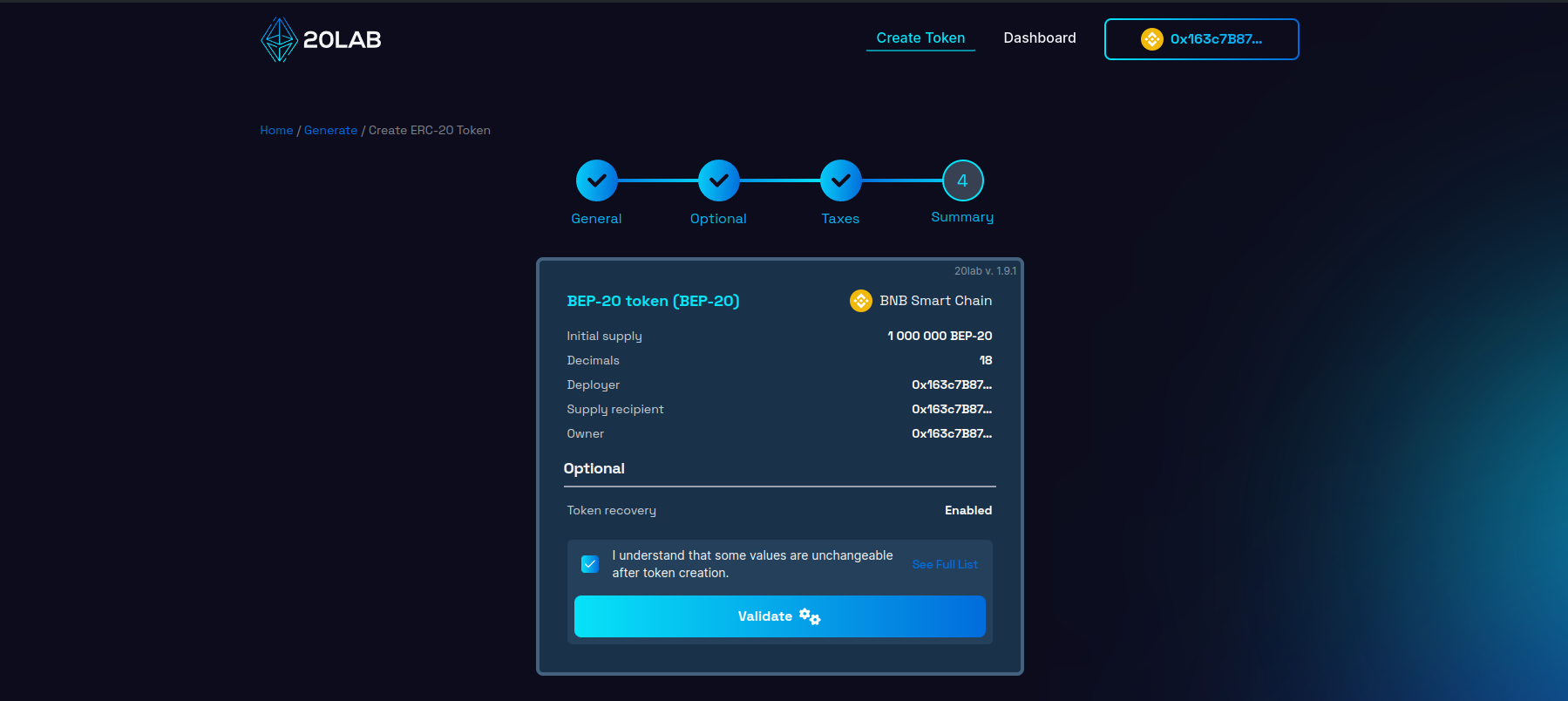The image size is (1568, 701).
Task: Go to the Taxes step checkmark
Action: pos(841,180)
